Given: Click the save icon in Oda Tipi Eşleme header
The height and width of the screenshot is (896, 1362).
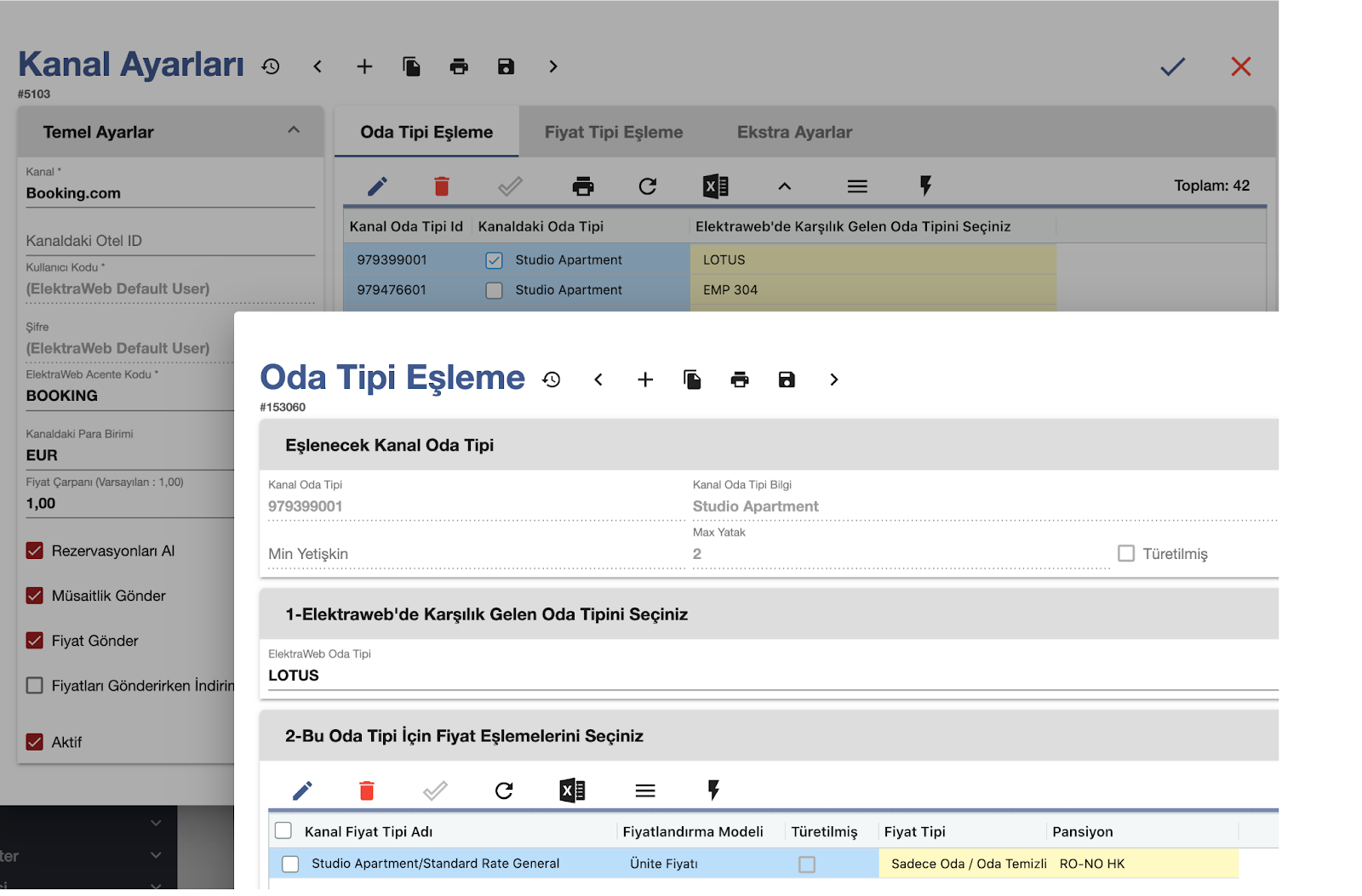Looking at the screenshot, I should point(787,380).
